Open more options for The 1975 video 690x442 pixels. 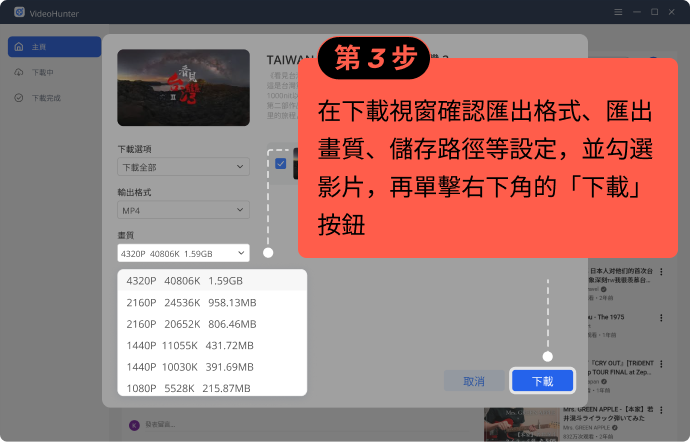[661, 318]
